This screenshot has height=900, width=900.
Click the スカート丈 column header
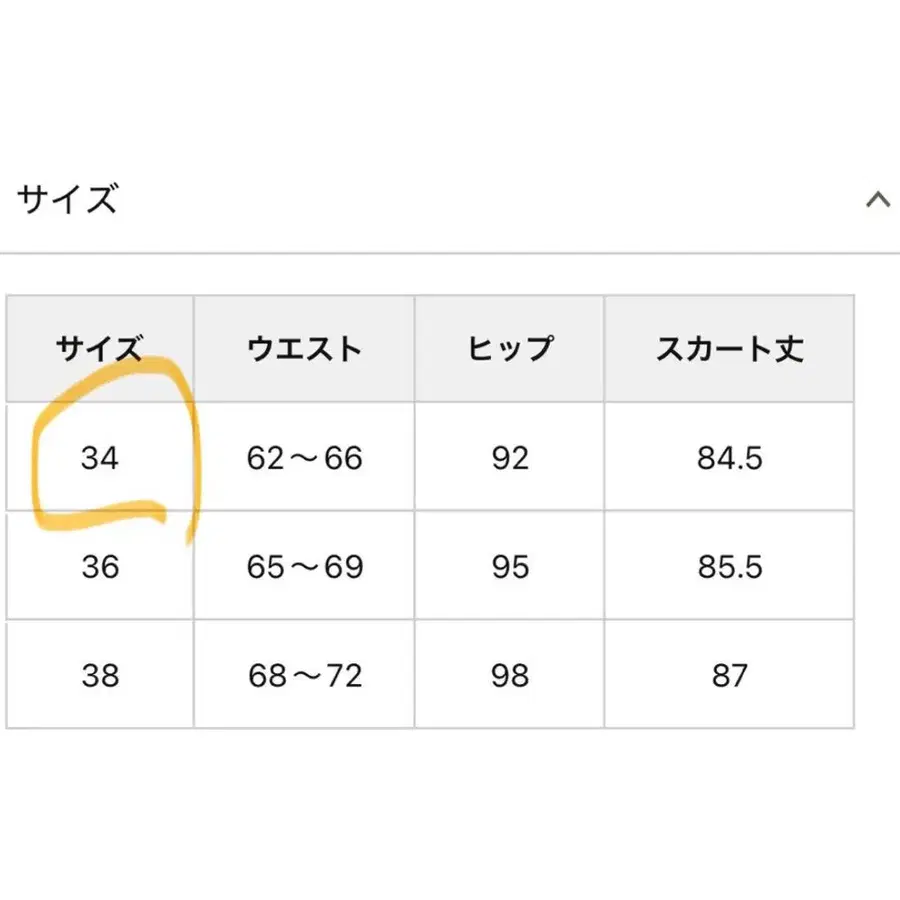pos(731,348)
